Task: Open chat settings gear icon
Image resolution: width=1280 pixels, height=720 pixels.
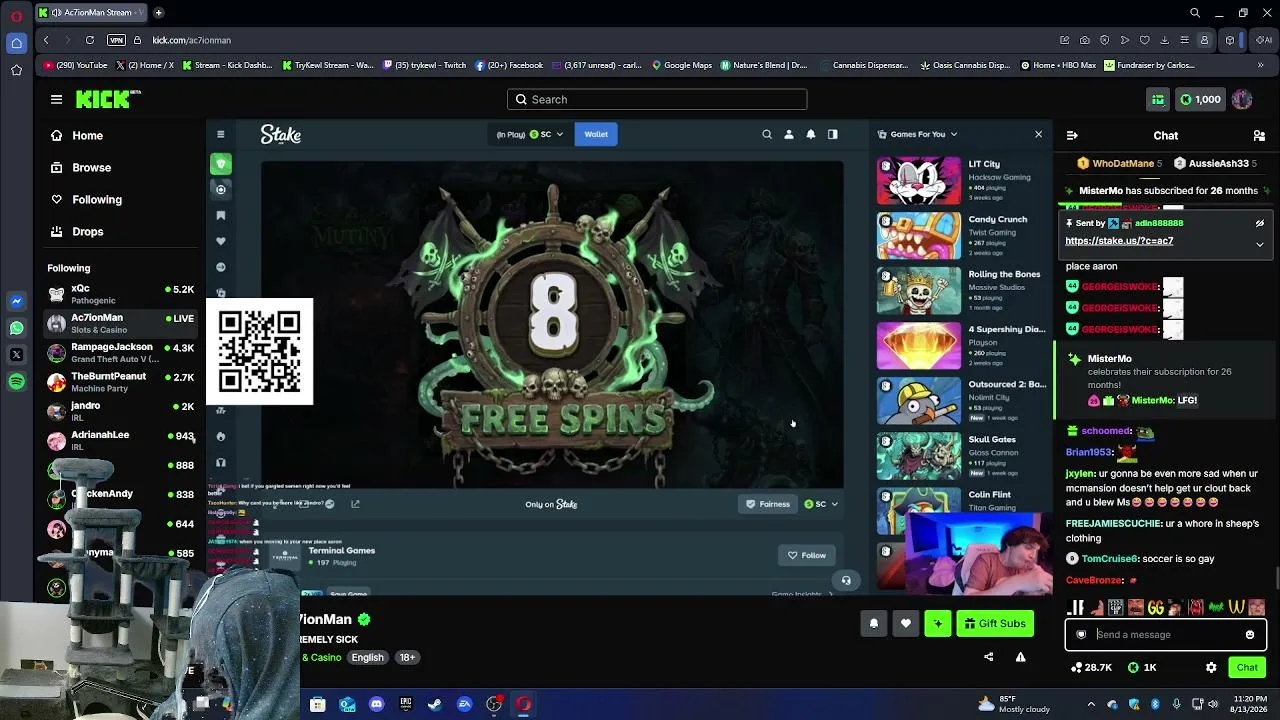Action: coord(1211,667)
